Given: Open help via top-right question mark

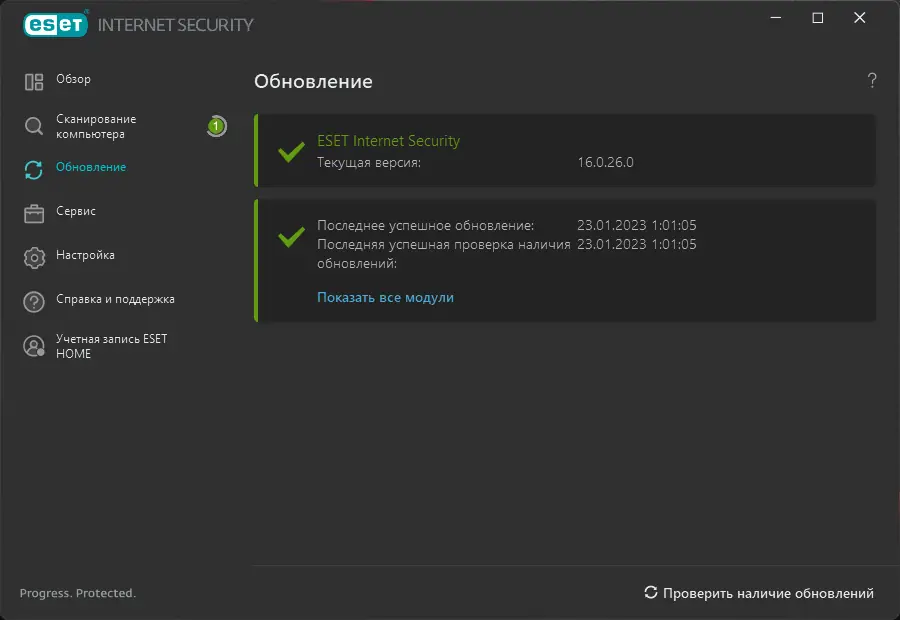Looking at the screenshot, I should click(x=872, y=81).
